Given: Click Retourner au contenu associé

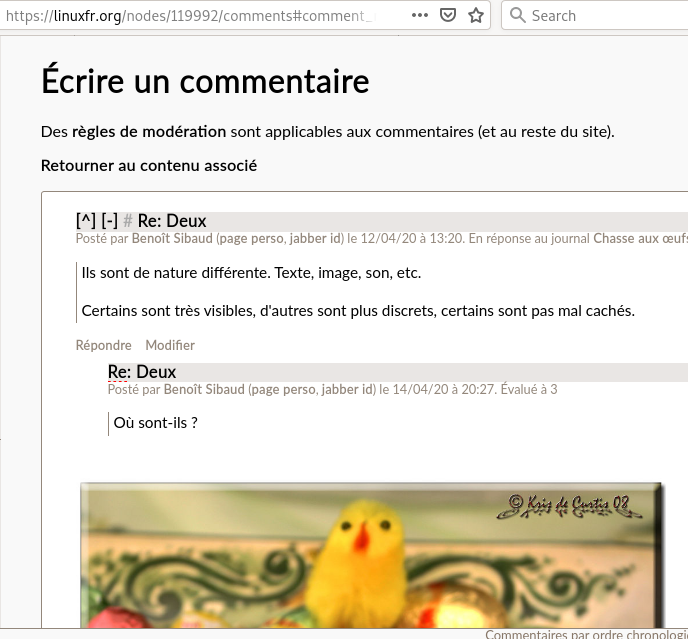Looking at the screenshot, I should click(x=149, y=165).
